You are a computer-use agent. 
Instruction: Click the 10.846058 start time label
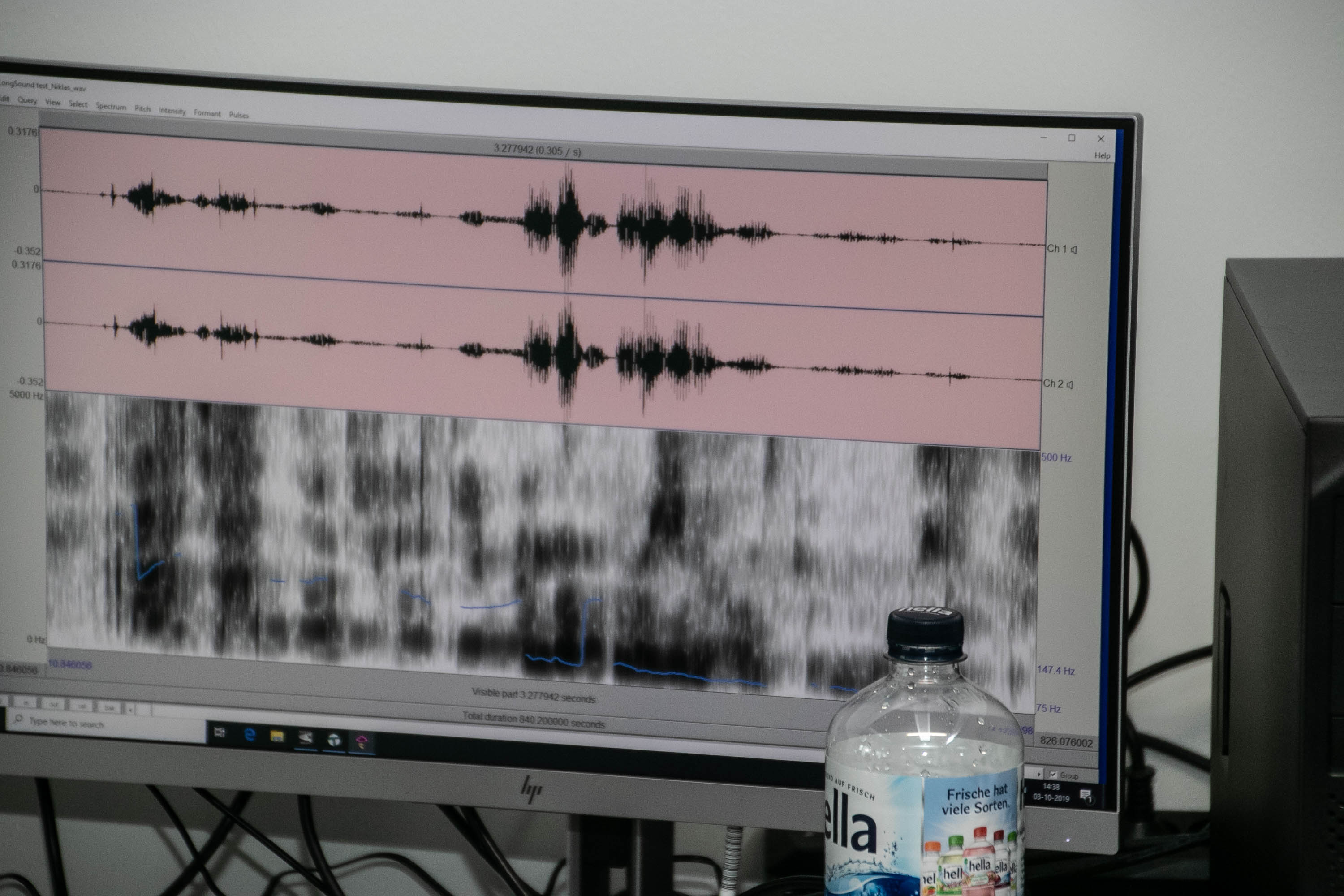[x=70, y=664]
